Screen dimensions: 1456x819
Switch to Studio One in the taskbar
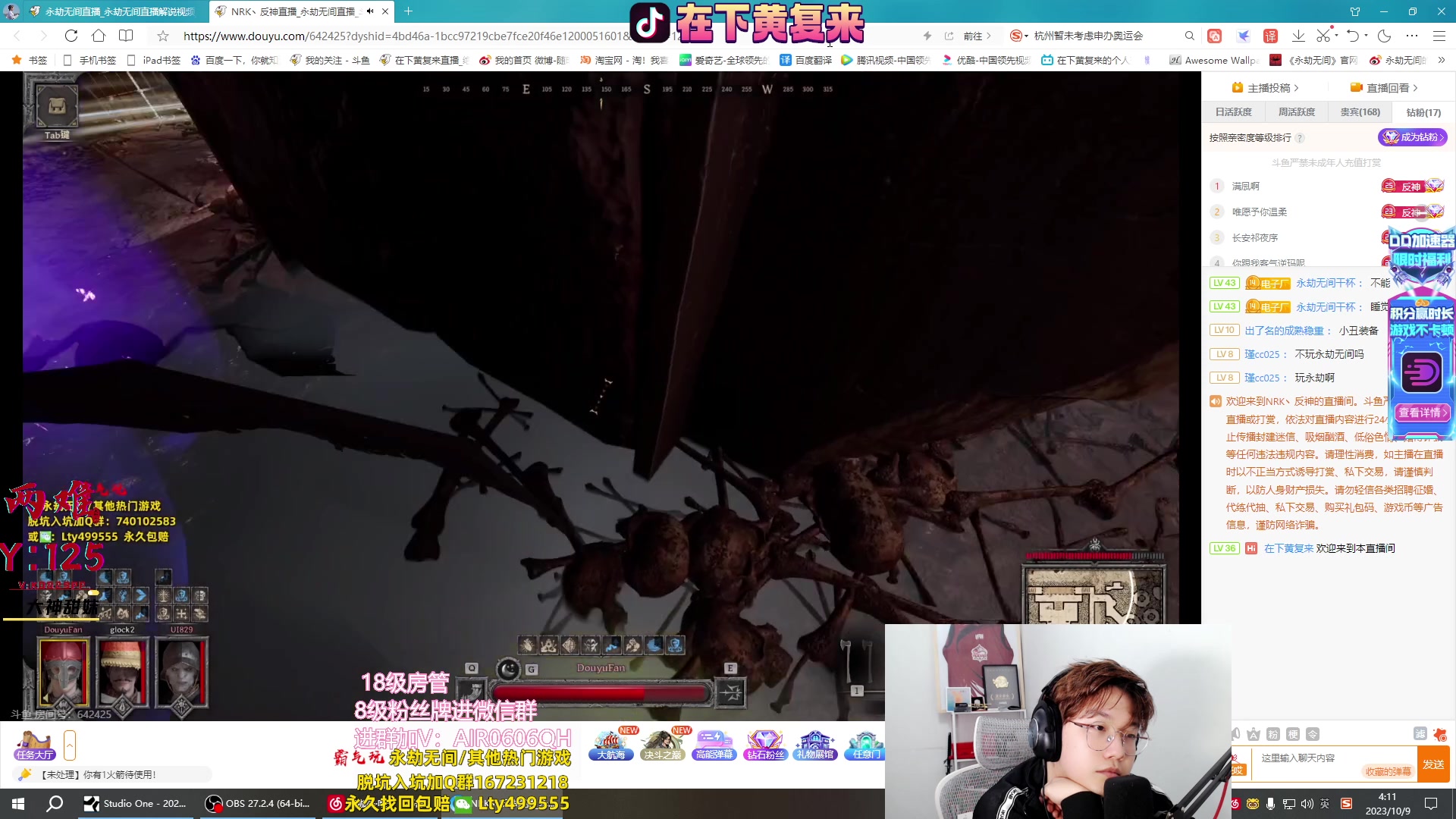click(135, 804)
